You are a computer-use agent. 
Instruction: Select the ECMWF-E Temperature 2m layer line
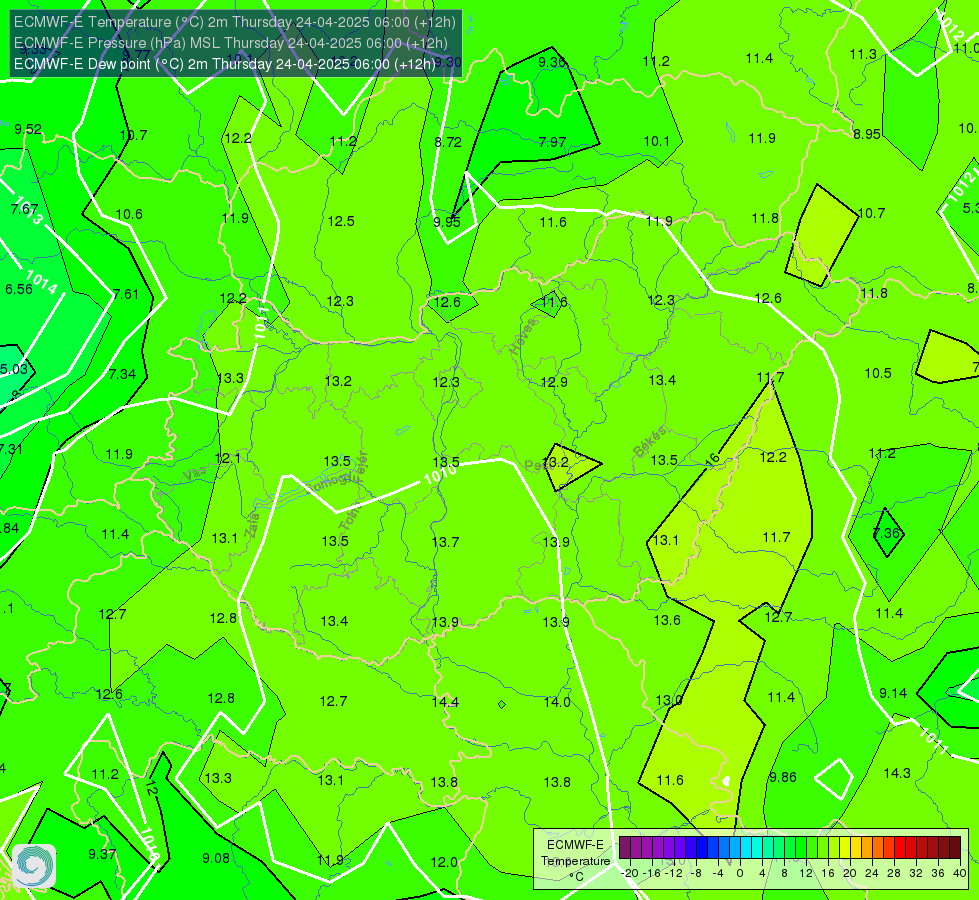click(x=235, y=22)
